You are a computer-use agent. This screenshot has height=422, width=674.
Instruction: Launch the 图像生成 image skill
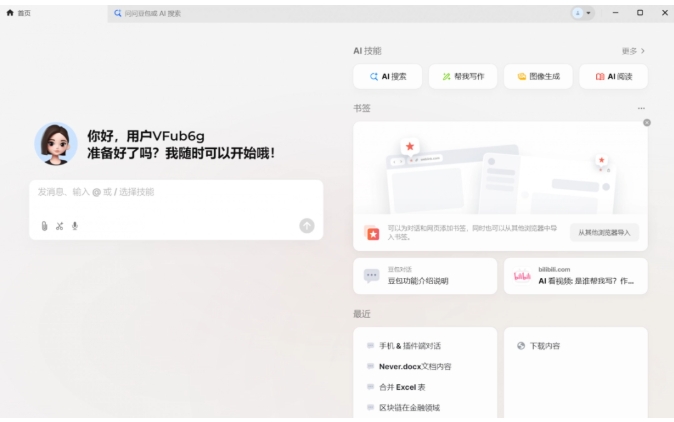[x=538, y=76]
